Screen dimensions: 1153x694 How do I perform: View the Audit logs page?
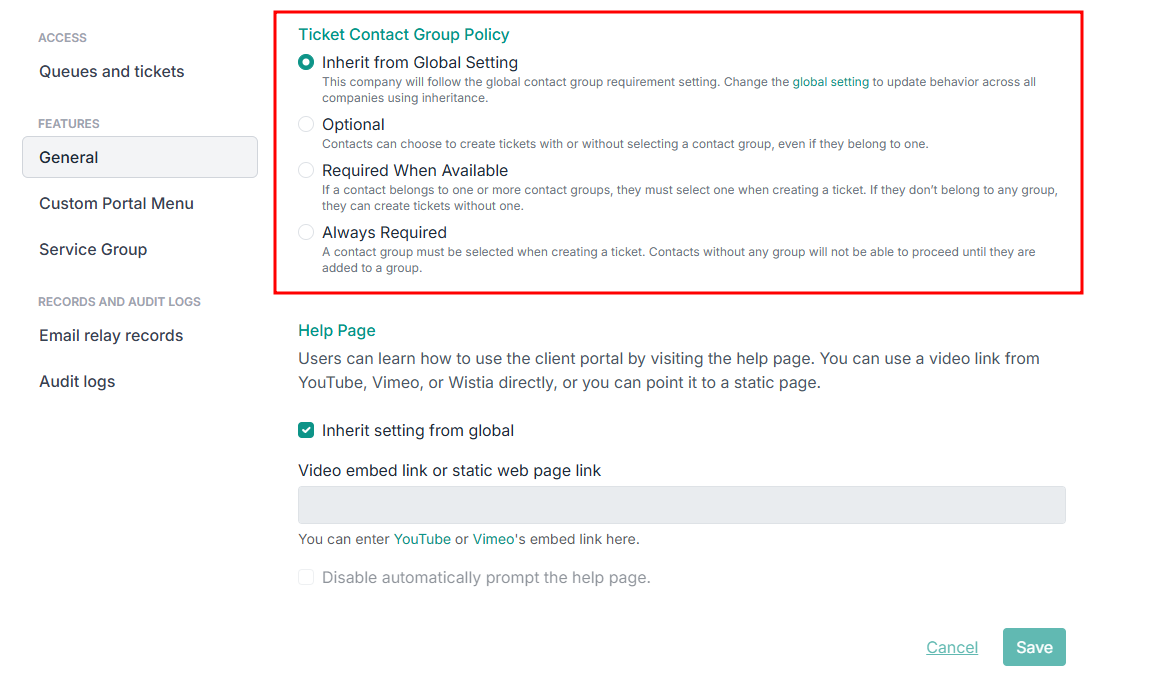(x=77, y=381)
